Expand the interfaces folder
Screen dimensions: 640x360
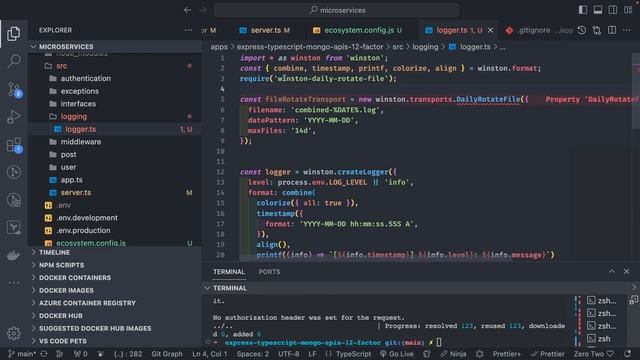click(115, 104)
